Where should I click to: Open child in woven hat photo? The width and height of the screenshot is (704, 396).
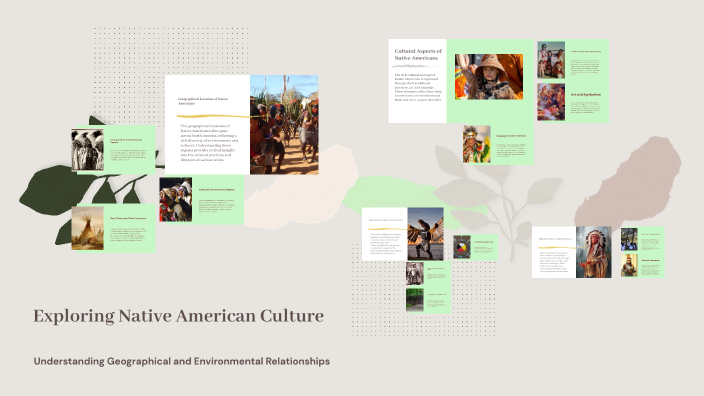tap(489, 77)
